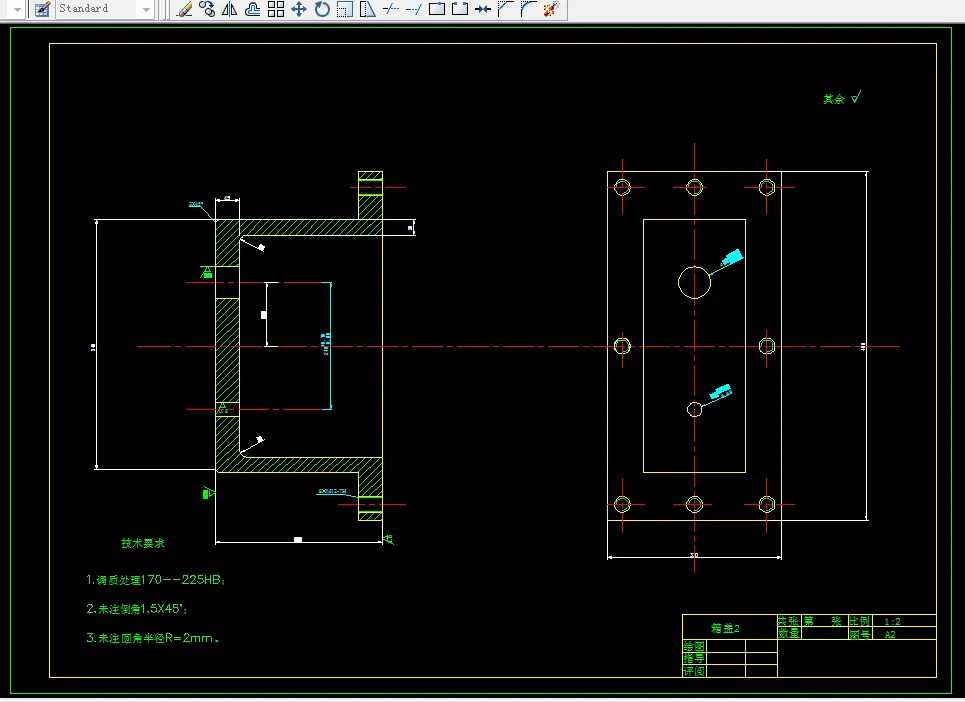The image size is (965, 702).
Task: Select the Extend tool
Action: [414, 9]
